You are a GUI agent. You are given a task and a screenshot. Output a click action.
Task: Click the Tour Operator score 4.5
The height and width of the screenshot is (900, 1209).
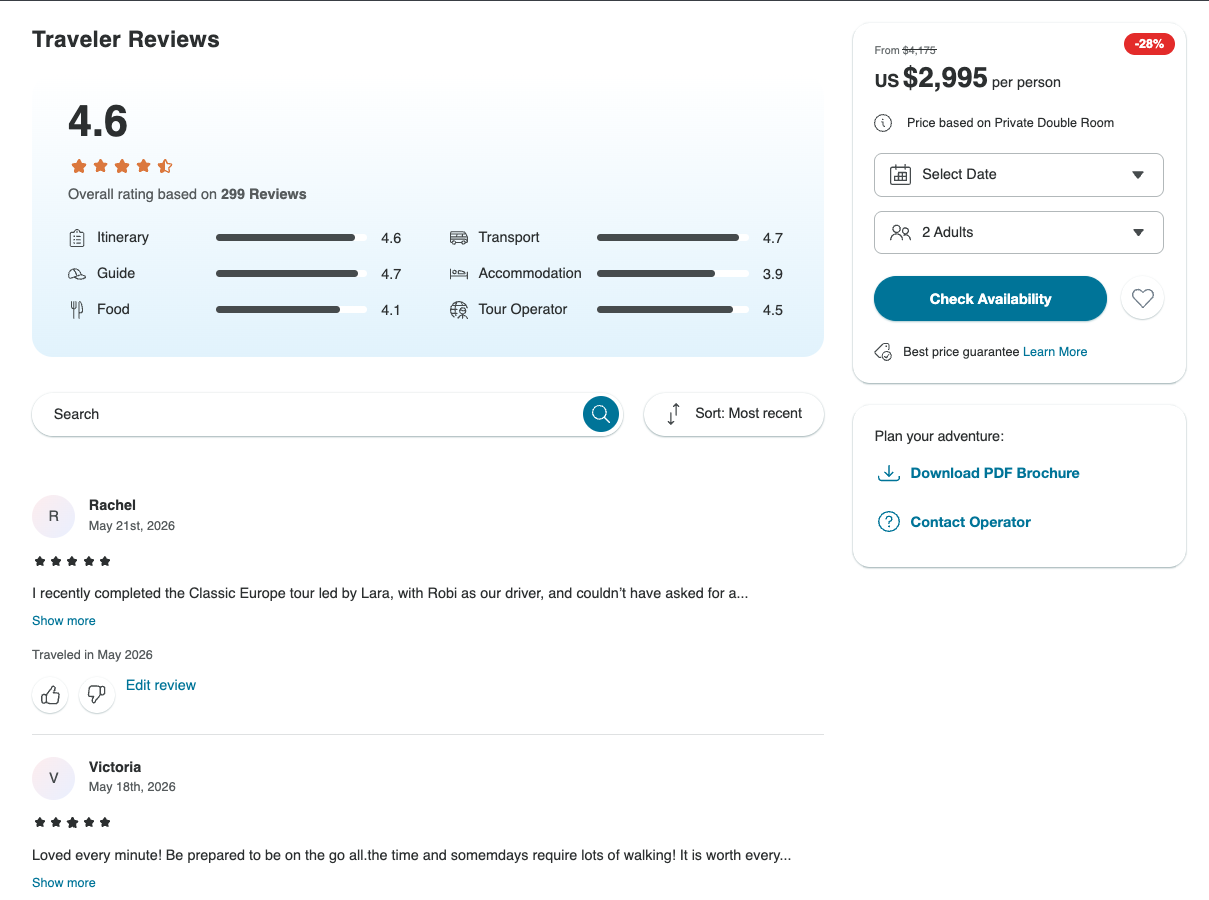click(772, 310)
